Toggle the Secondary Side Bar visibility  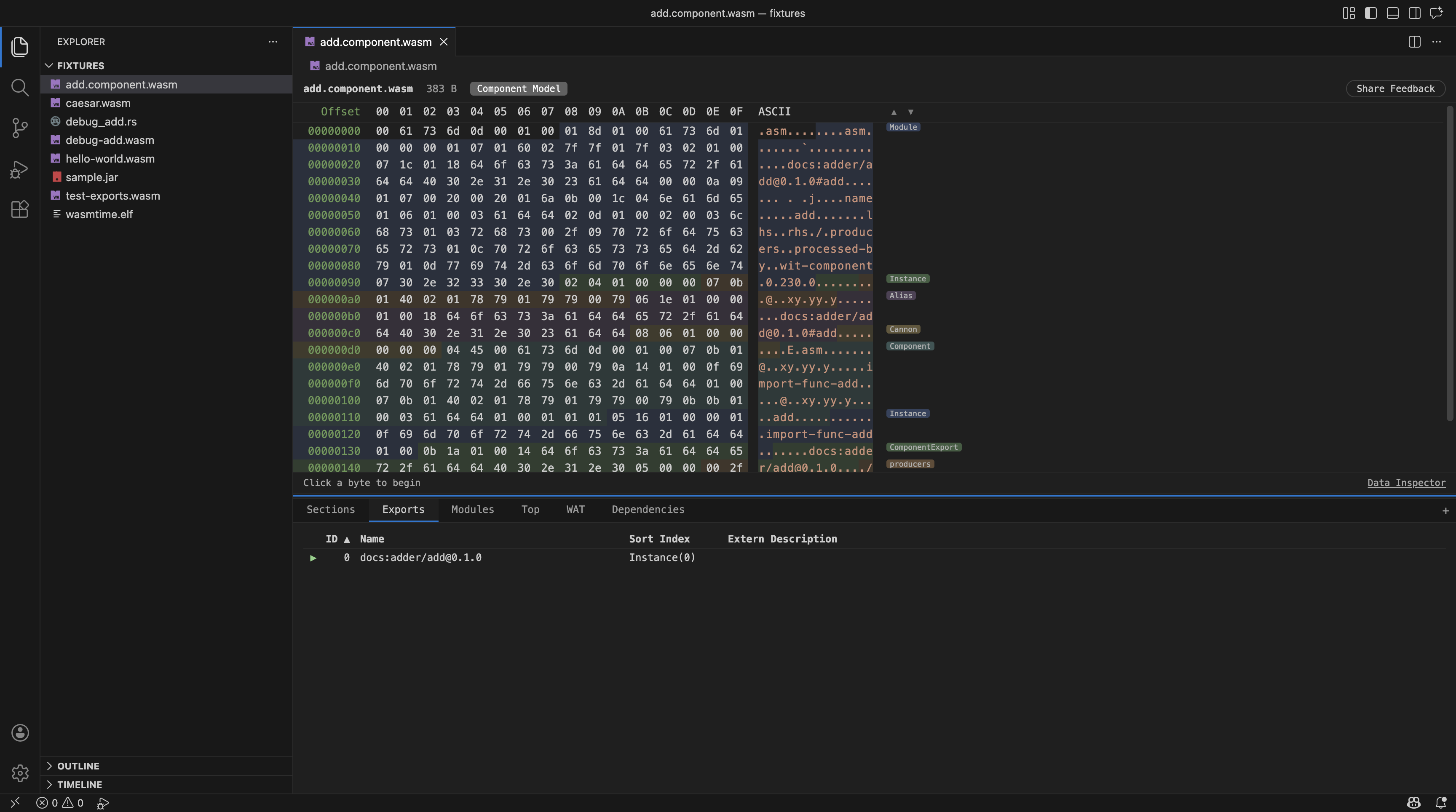click(1414, 13)
